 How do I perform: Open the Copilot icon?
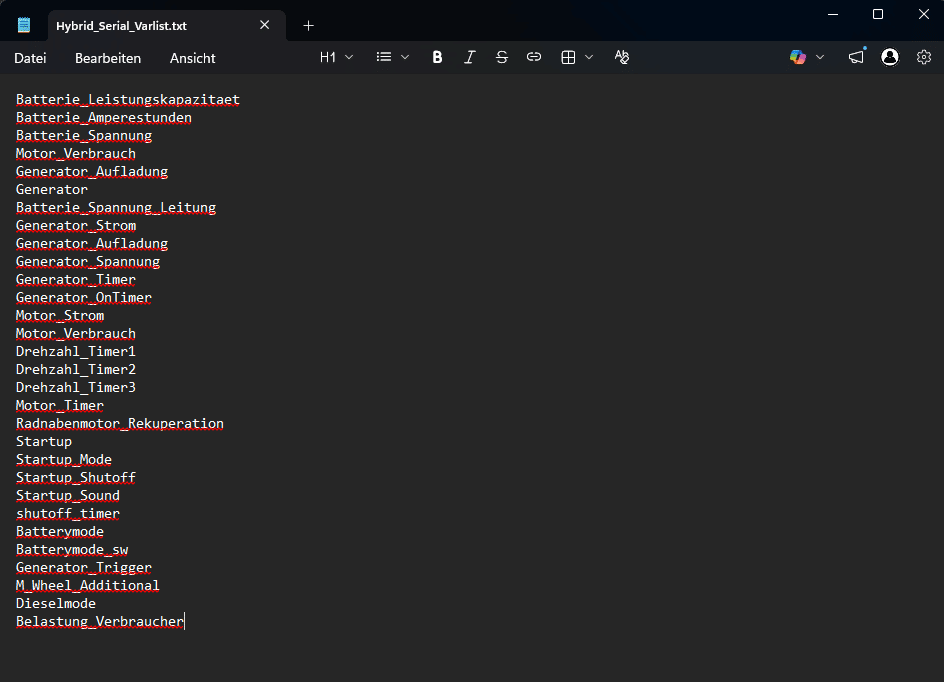[798, 58]
